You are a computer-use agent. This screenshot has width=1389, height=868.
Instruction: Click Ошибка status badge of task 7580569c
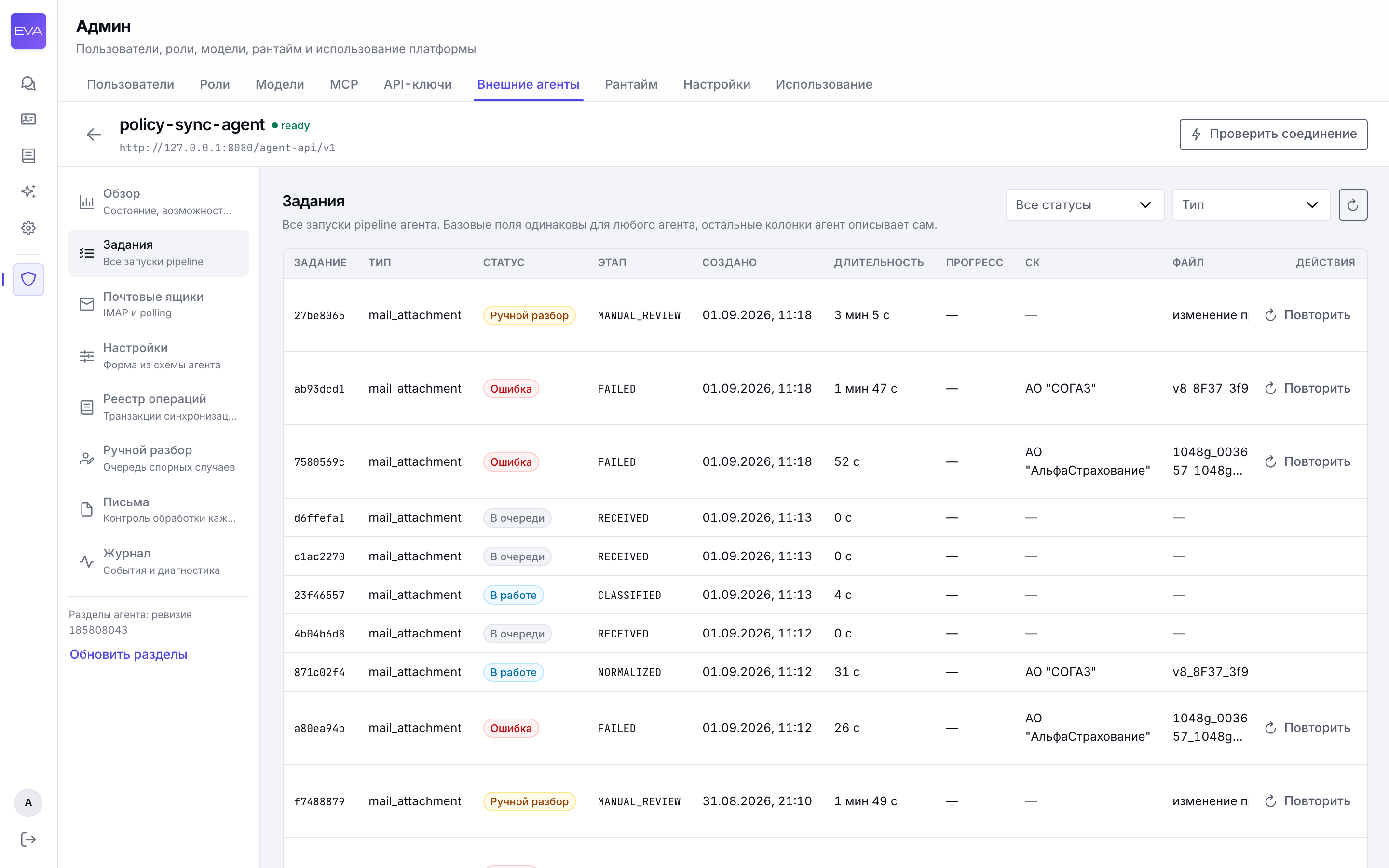pos(511,462)
